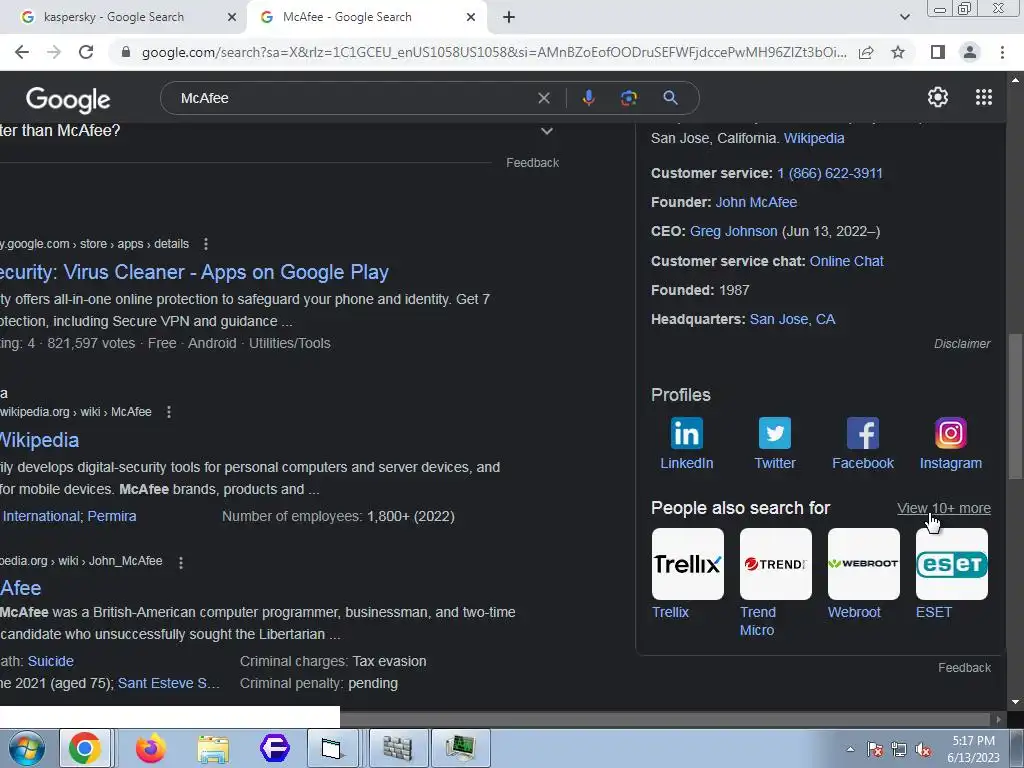Open Firefox from the taskbar
Screen dimensions: 1024x768
[x=151, y=748]
